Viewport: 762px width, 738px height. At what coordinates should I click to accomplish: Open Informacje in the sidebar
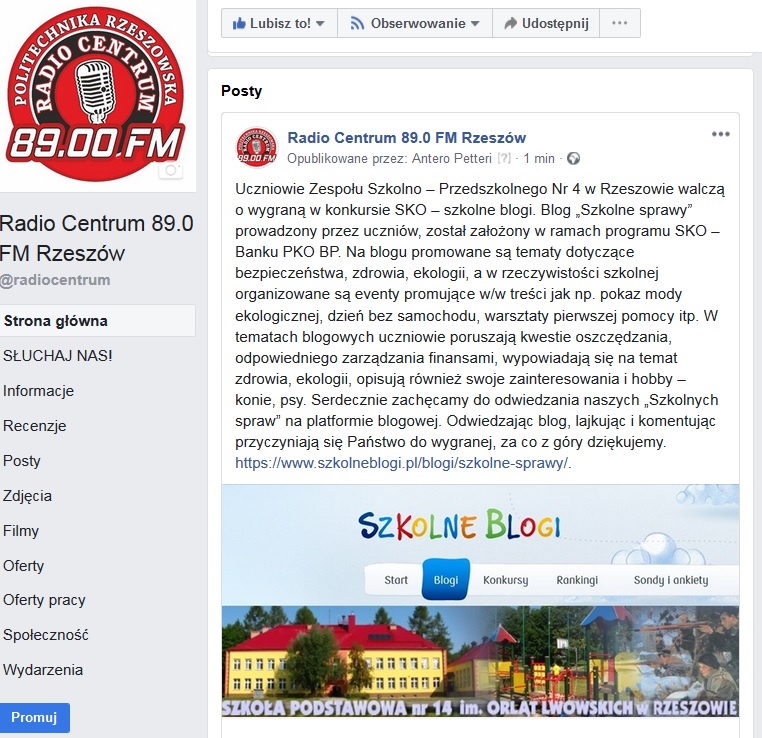pos(38,391)
